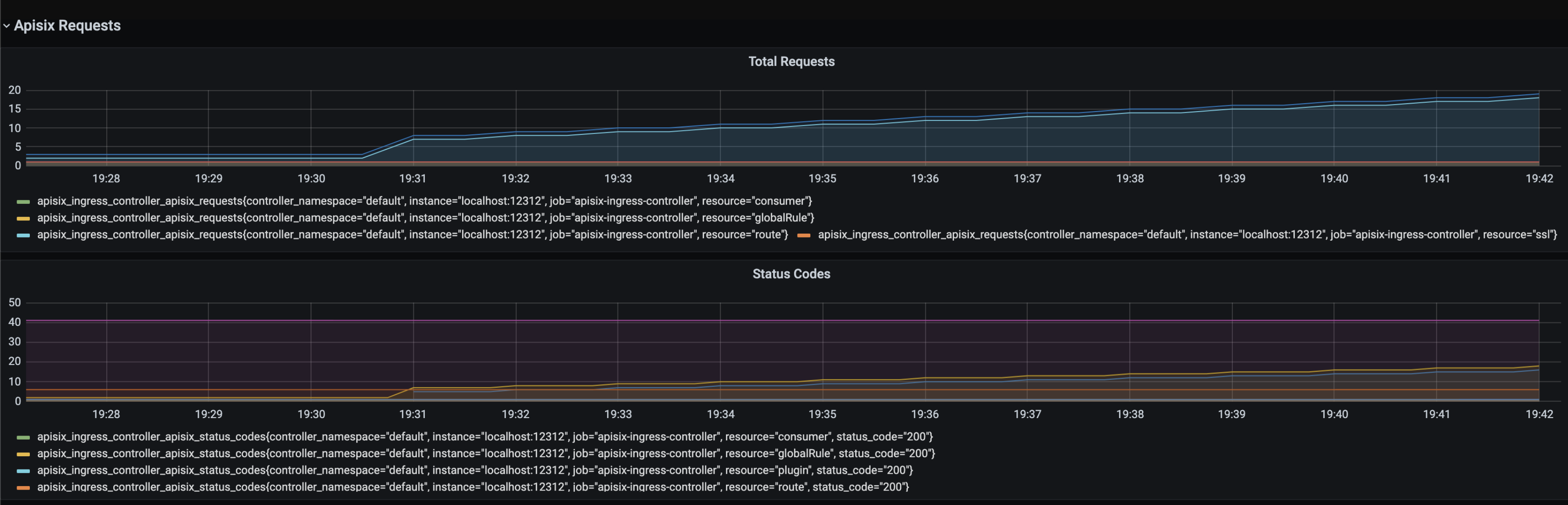Toggle plugin status_code="200" legend label

[475, 470]
